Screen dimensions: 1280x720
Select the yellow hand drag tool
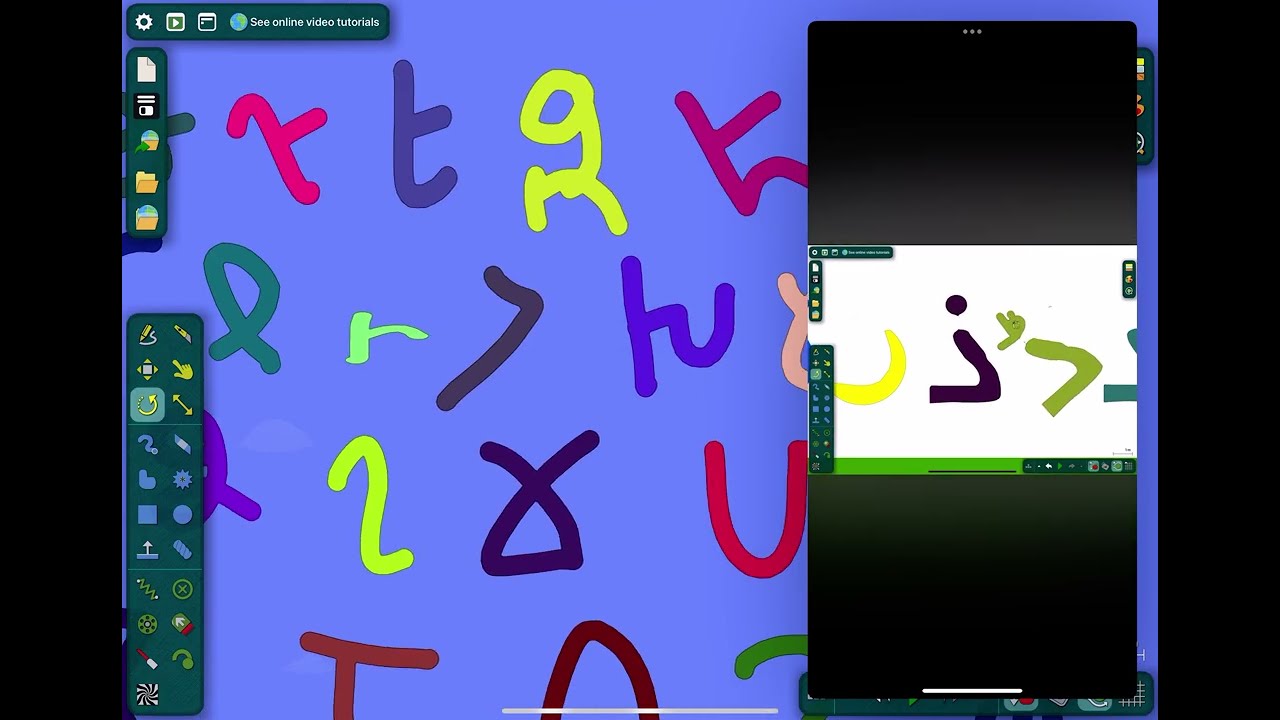pyautogui.click(x=182, y=369)
